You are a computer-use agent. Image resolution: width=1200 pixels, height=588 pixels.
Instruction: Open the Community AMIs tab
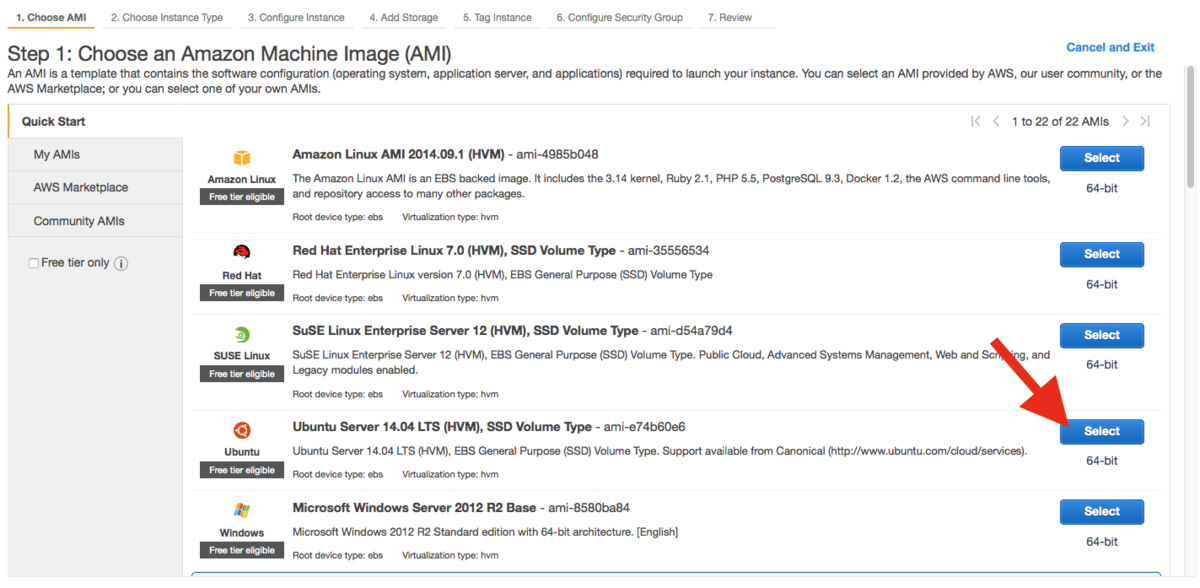click(79, 221)
